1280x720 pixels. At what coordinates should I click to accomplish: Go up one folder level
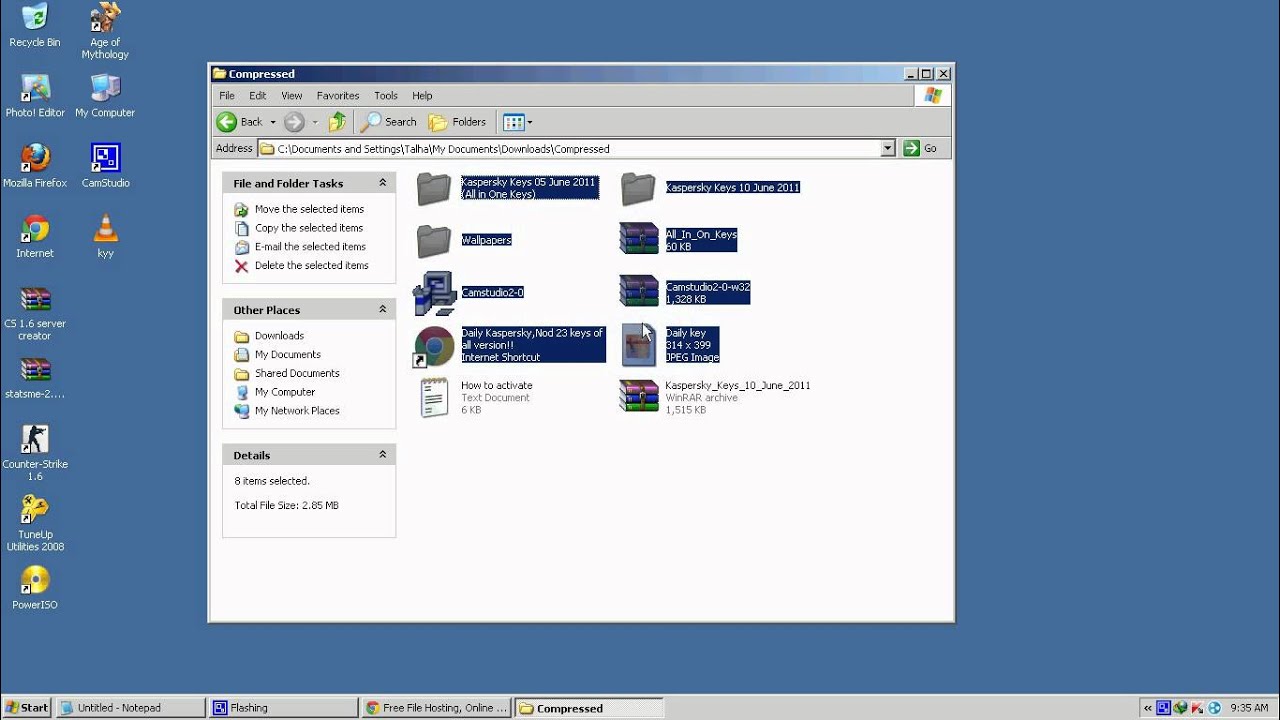(x=337, y=122)
